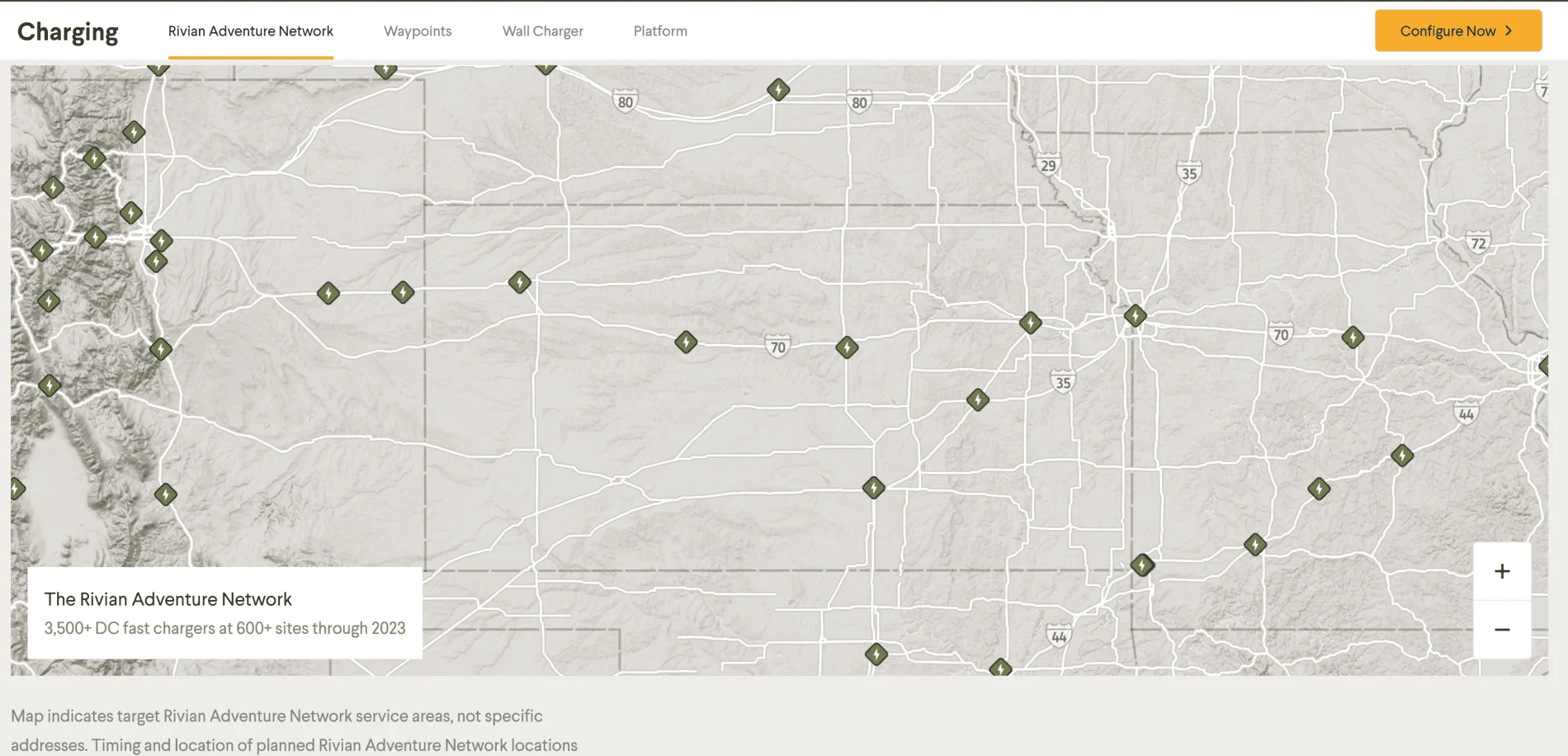
Task: Select charger marker nearest below the eastern I-44 shield
Action: (1402, 455)
